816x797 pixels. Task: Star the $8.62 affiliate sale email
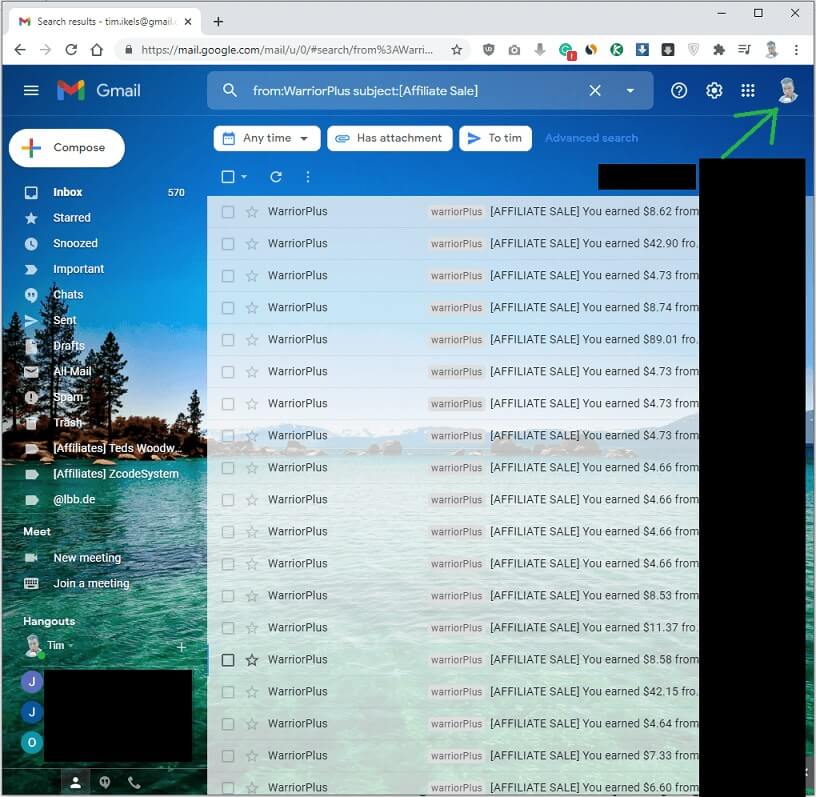[x=252, y=212]
